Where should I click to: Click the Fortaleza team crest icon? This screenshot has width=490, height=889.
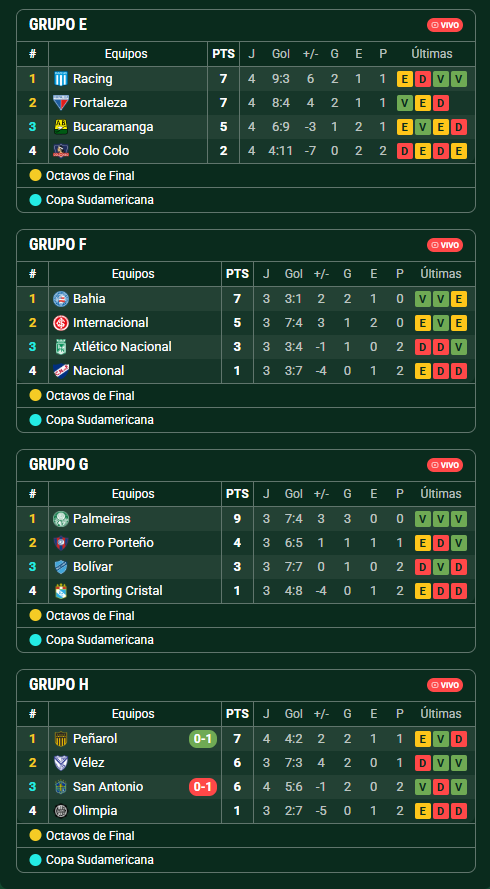tap(61, 103)
